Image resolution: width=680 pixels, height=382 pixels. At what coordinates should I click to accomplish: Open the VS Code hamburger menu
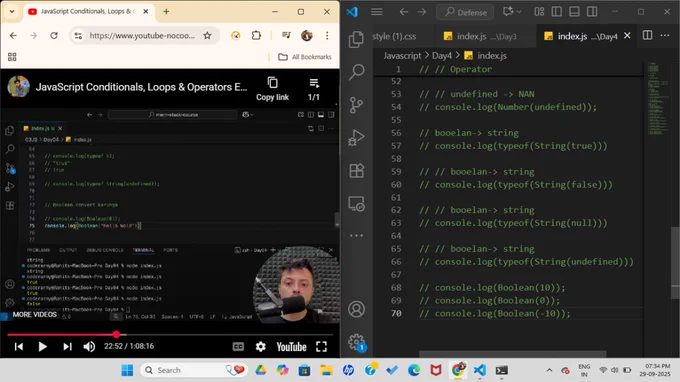(377, 12)
